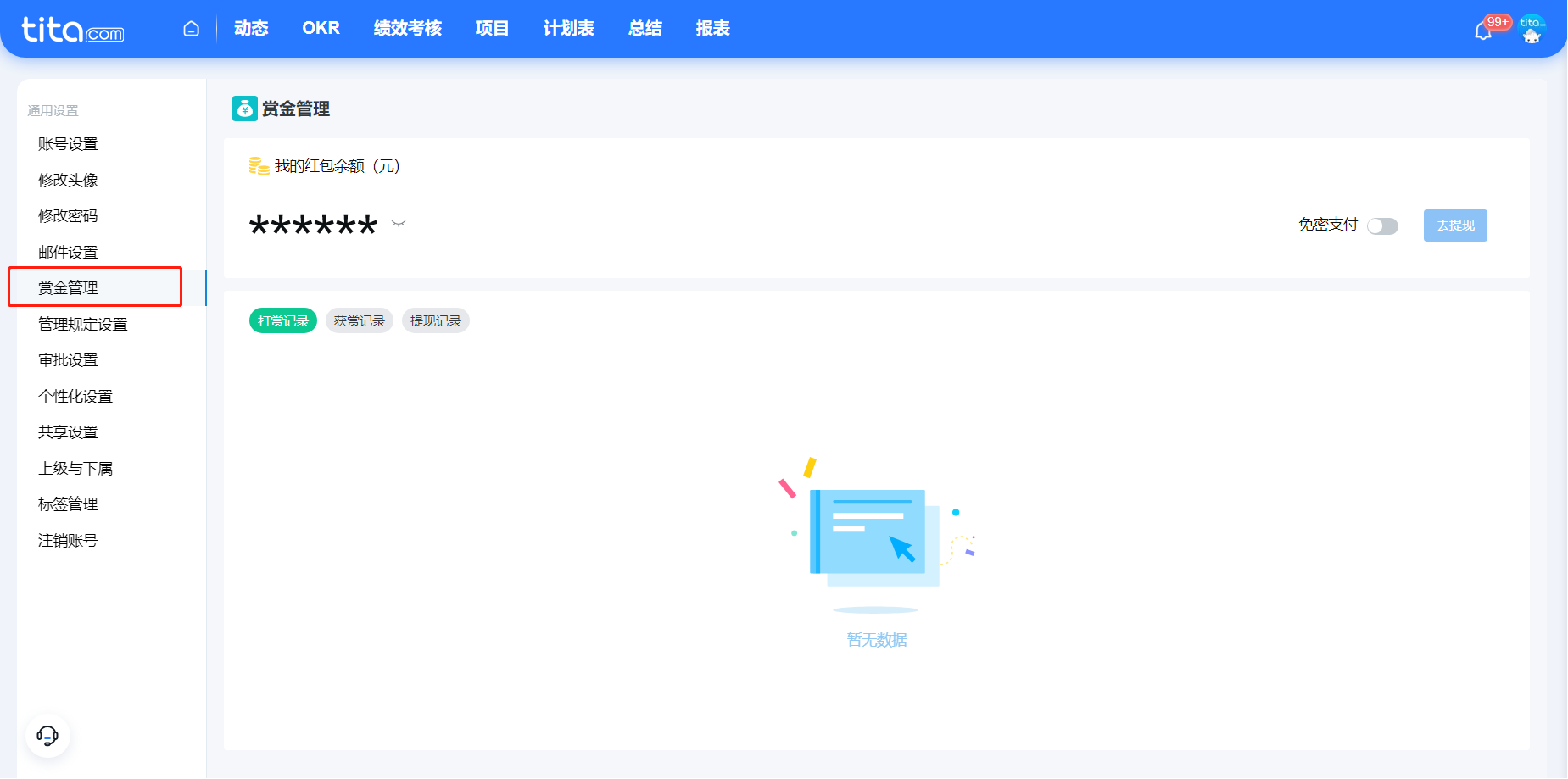Image resolution: width=1568 pixels, height=779 pixels.
Task: Go to 账号设置 in the sidebar
Action: click(x=68, y=144)
